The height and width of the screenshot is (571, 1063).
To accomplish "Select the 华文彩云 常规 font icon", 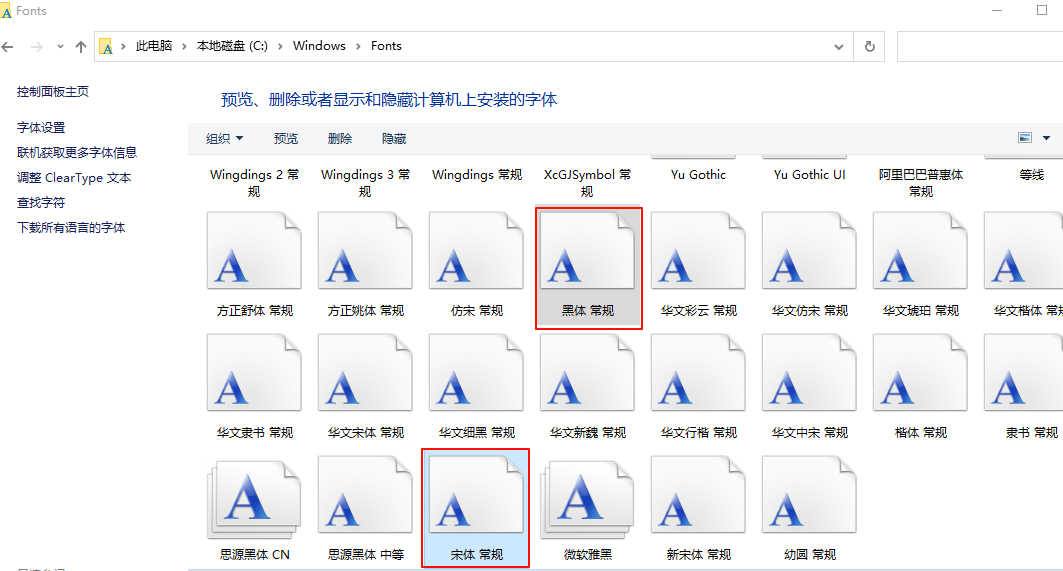I will 699,251.
